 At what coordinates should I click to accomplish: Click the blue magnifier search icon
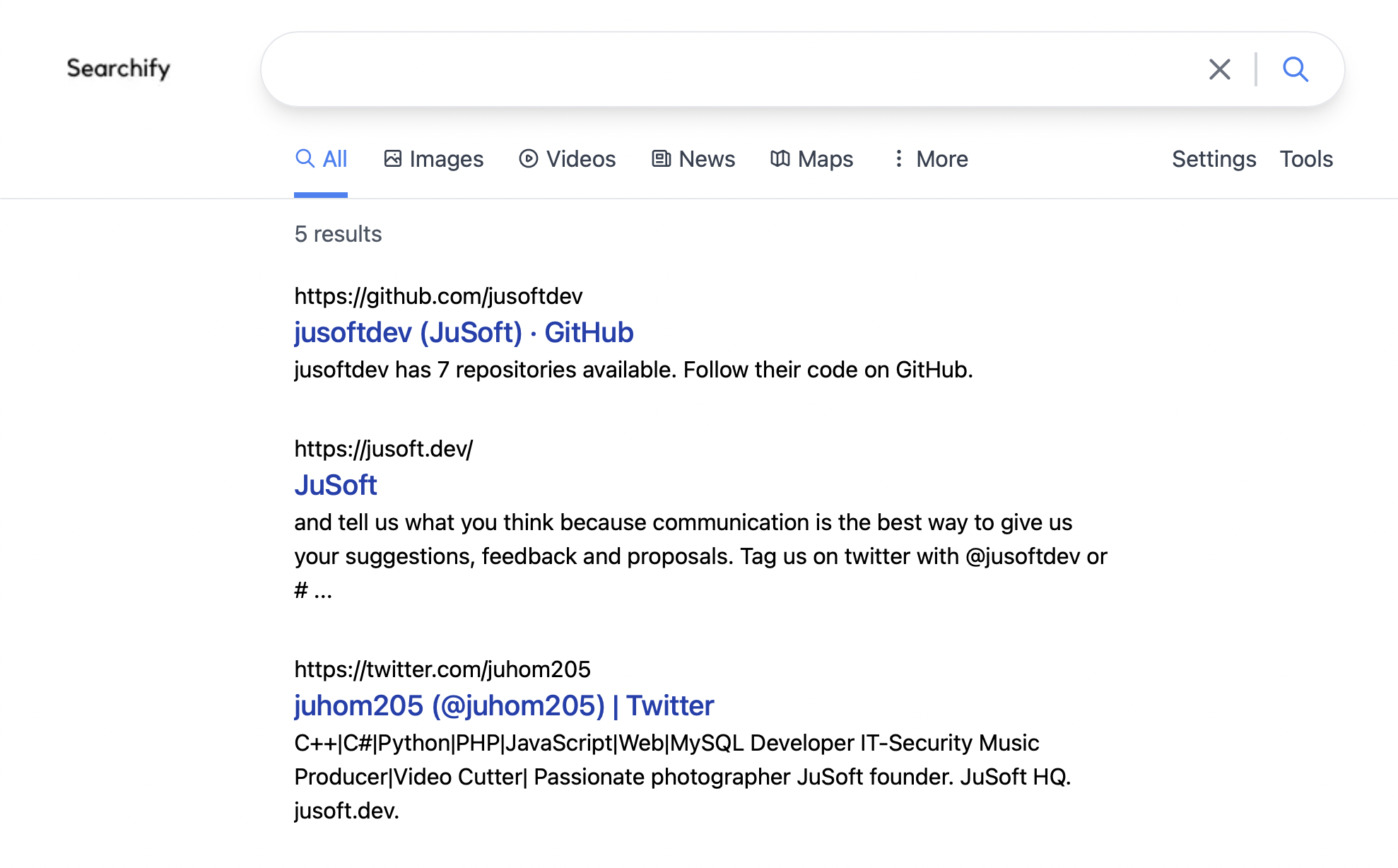pyautogui.click(x=1295, y=69)
